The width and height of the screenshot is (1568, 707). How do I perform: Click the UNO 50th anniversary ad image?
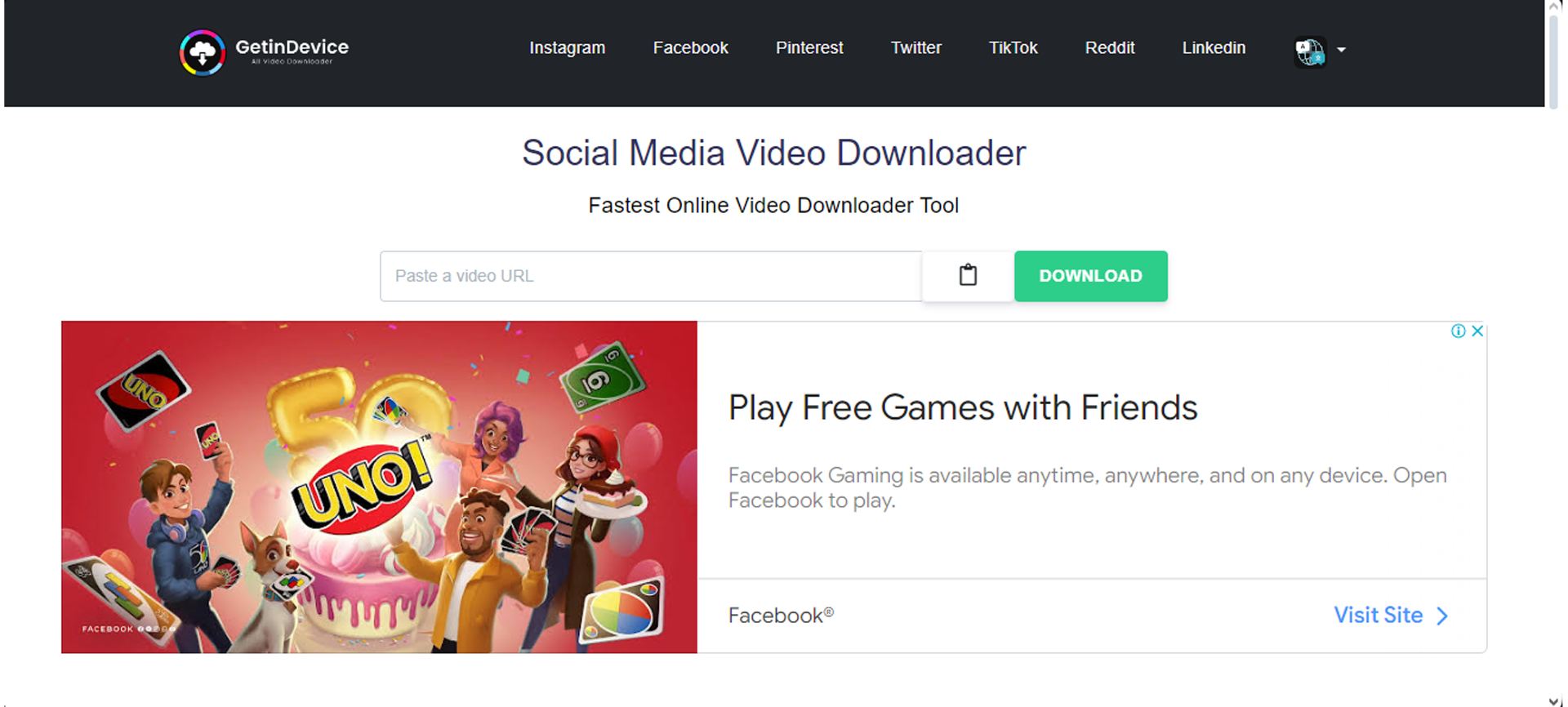pyautogui.click(x=379, y=487)
